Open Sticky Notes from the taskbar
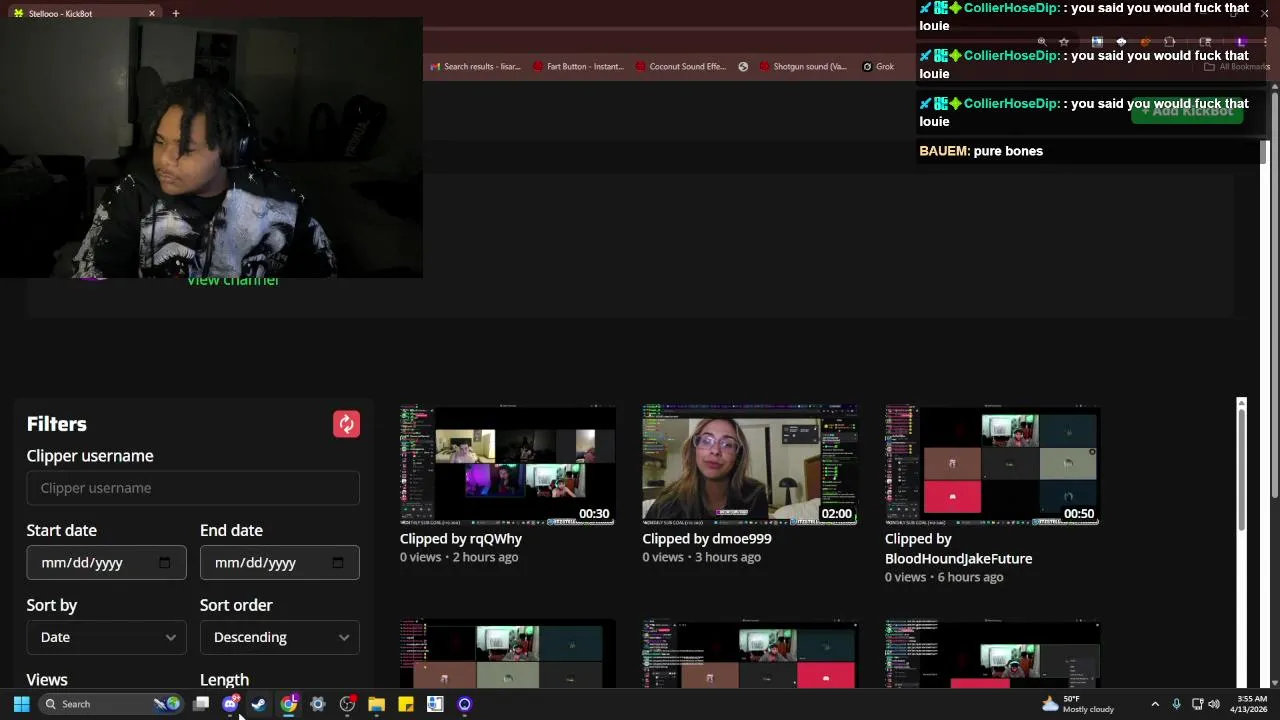The width and height of the screenshot is (1280, 720). coord(406,704)
